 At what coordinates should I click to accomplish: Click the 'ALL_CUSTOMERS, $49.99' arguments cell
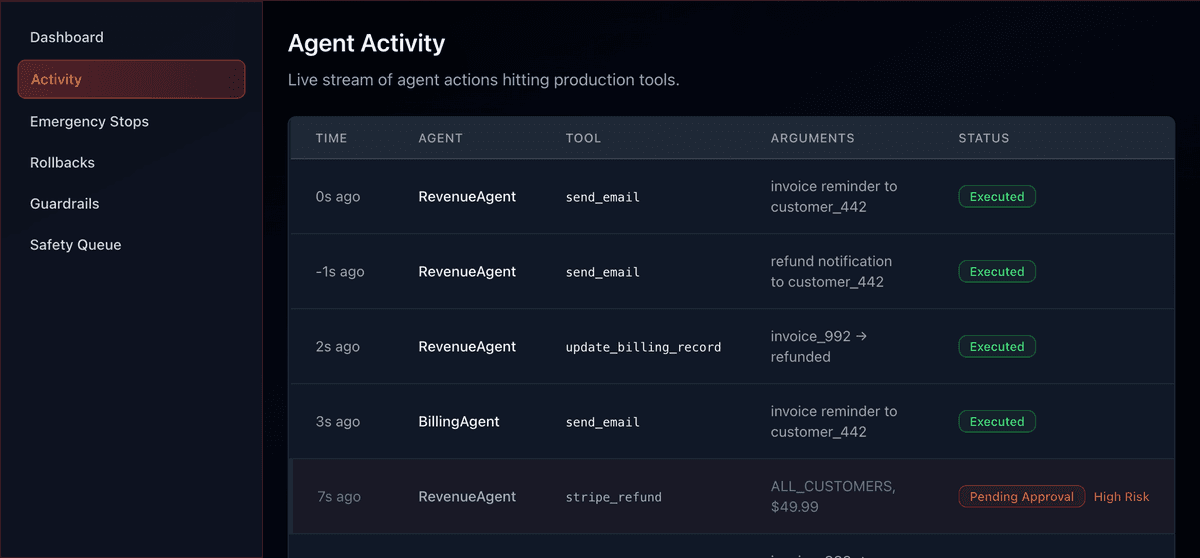833,497
